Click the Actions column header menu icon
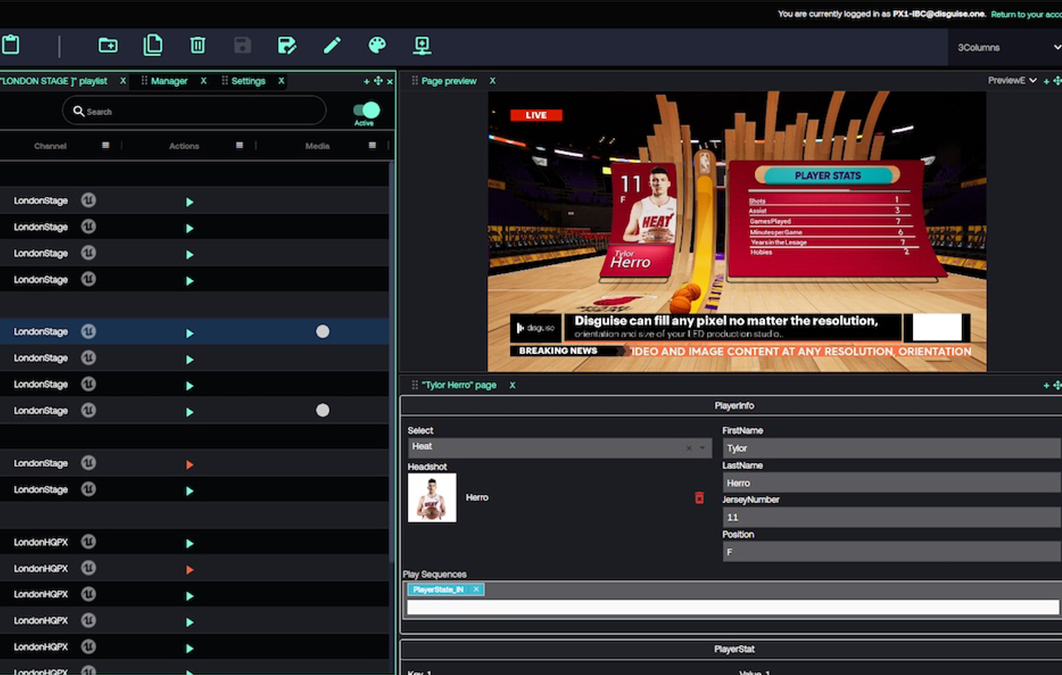Image resolution: width=1062 pixels, height=675 pixels. (239, 146)
